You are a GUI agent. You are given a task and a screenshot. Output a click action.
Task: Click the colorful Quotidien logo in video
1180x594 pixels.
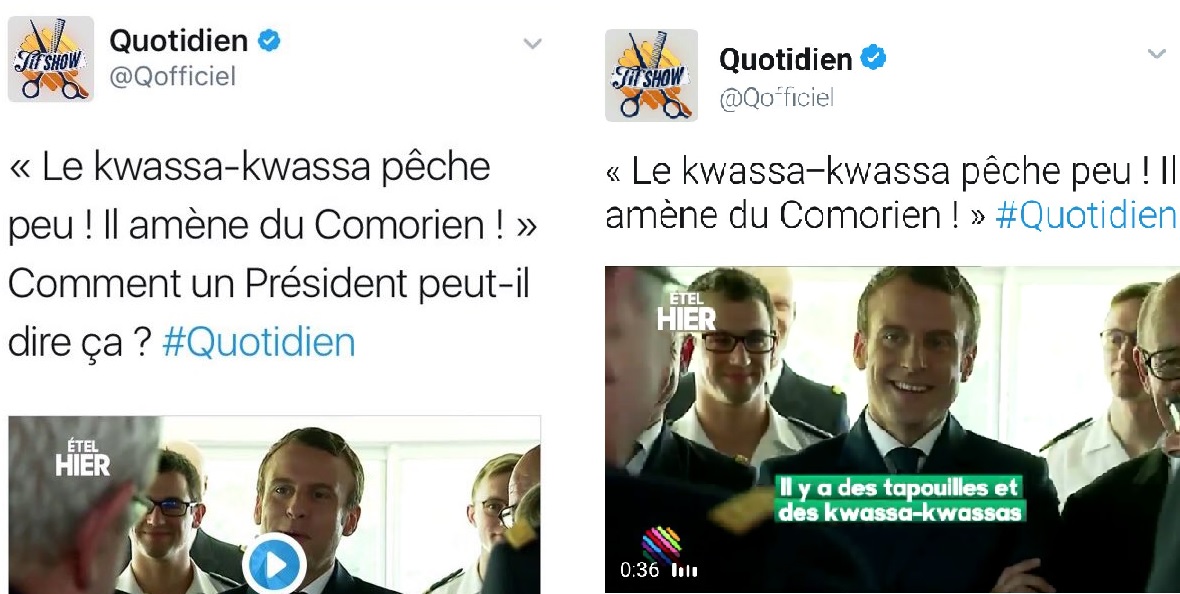pos(661,544)
